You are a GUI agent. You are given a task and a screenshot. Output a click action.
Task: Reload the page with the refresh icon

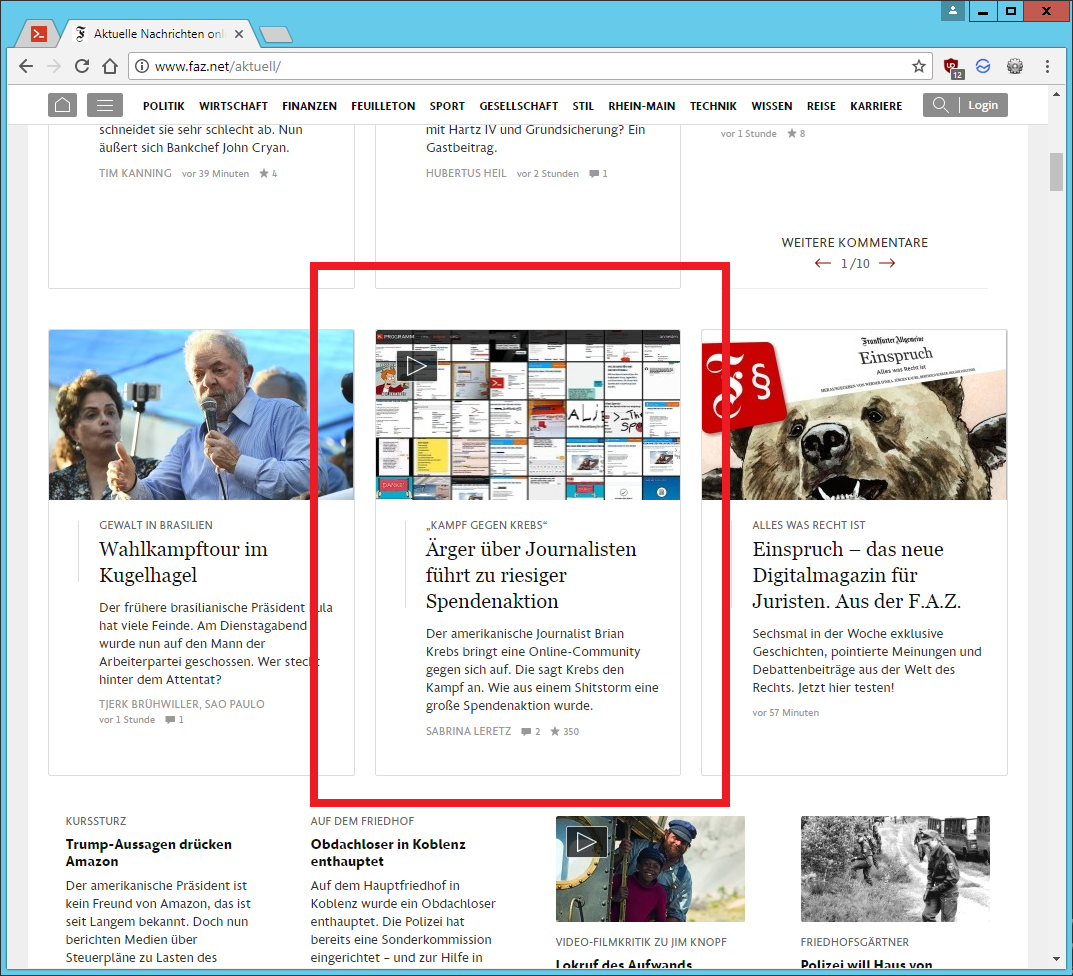[81, 66]
